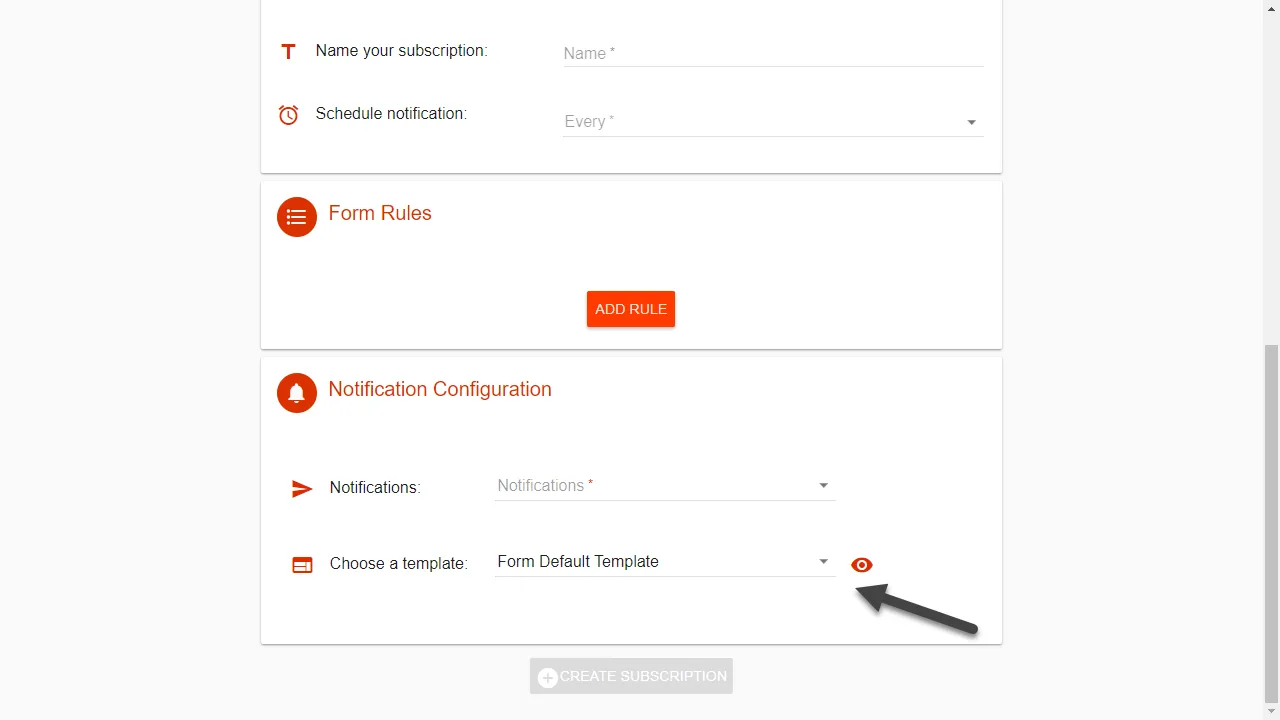Open the Notifications dropdown

[665, 486]
